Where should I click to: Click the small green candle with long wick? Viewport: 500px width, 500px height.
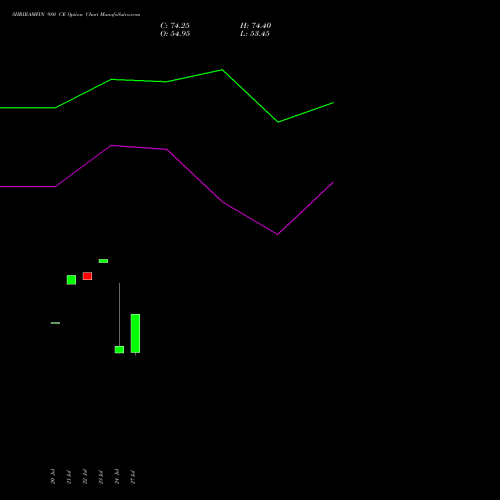119,349
